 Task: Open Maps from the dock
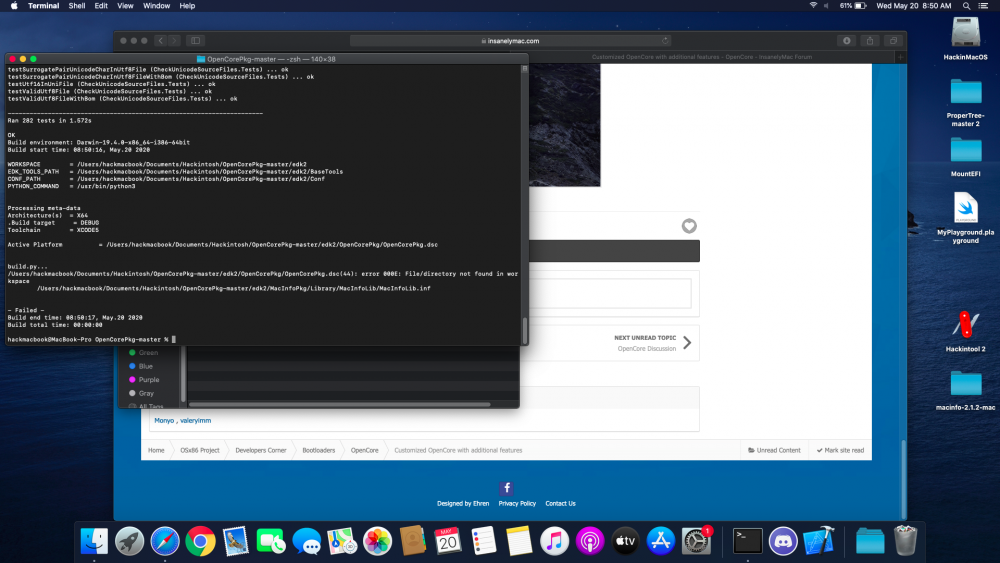pyautogui.click(x=342, y=541)
